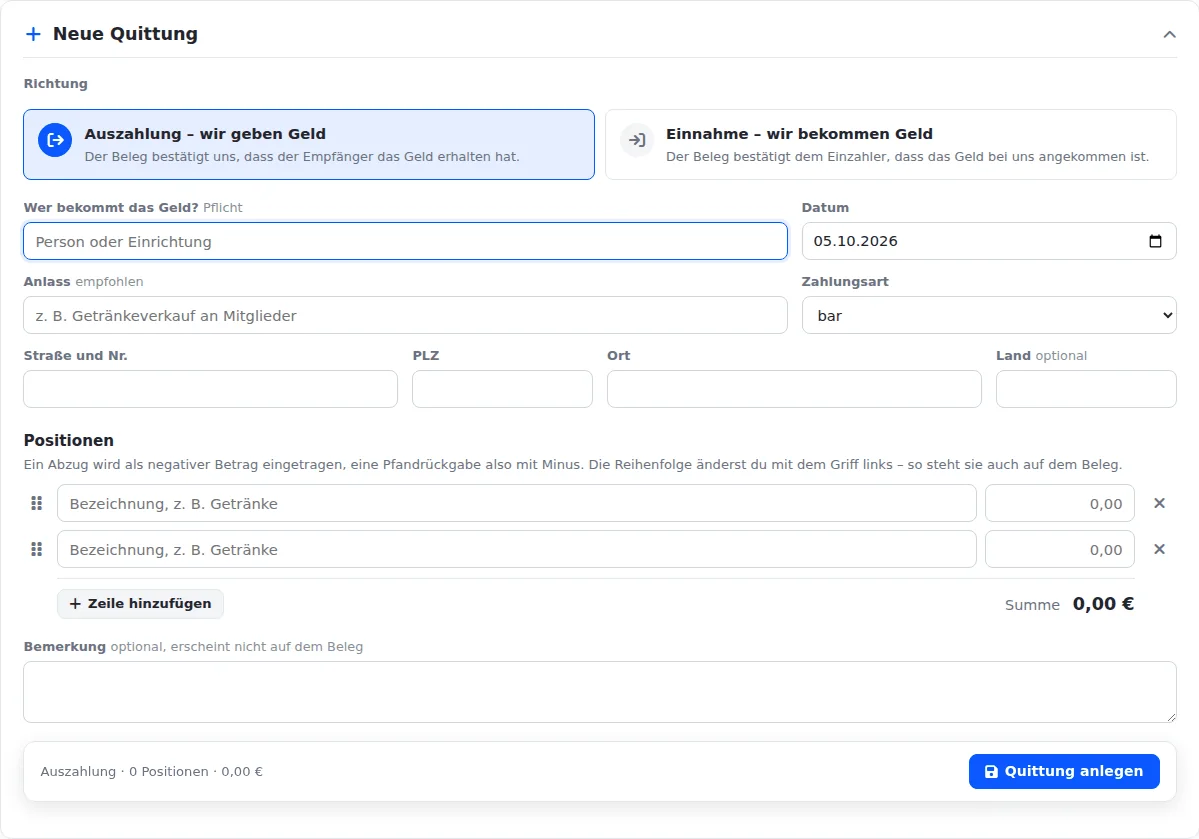Click into the PLZ field
This screenshot has width=1199, height=839.
click(502, 389)
